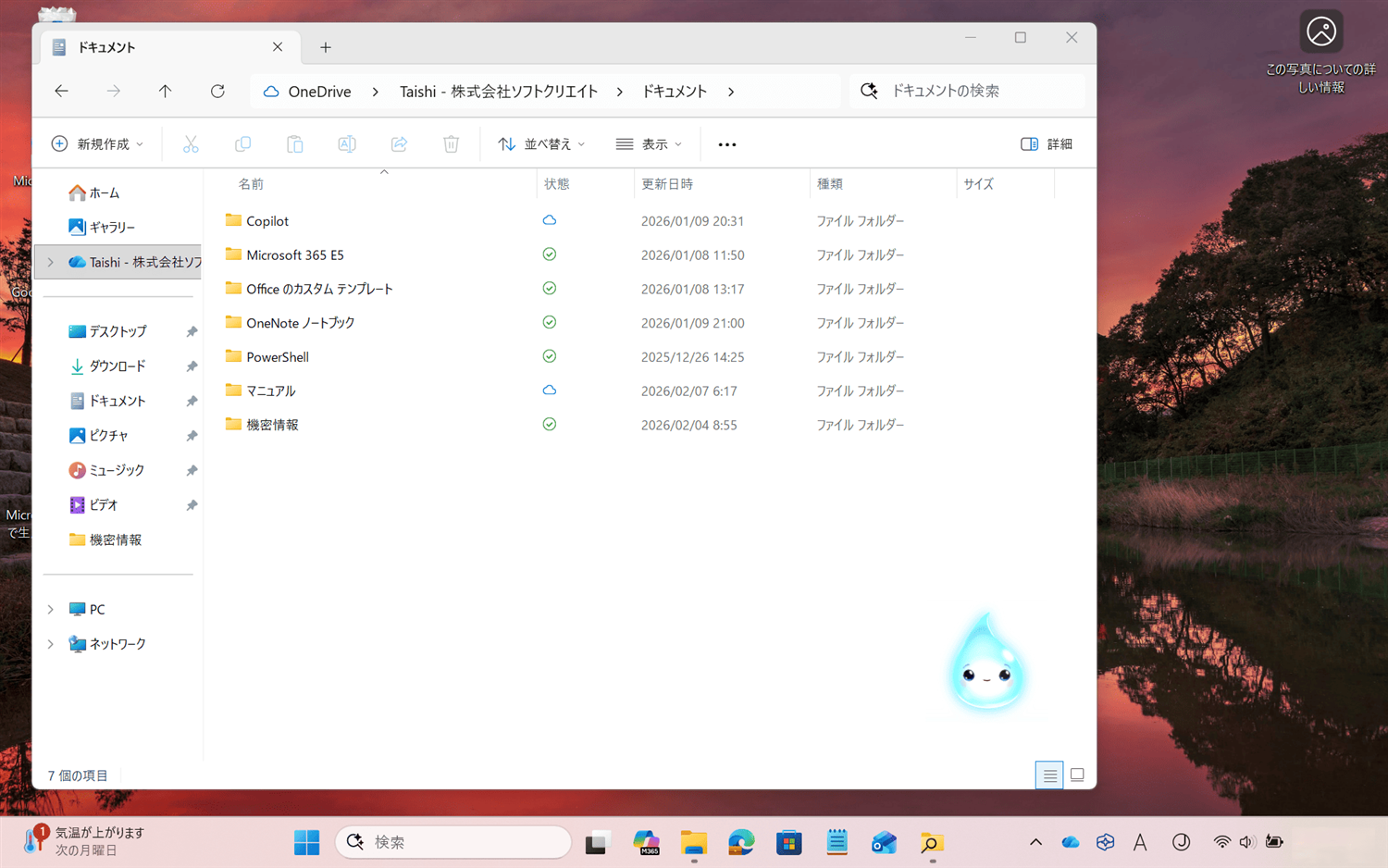The height and width of the screenshot is (868, 1388).
Task: Open the Windows Start menu
Action: [x=306, y=842]
